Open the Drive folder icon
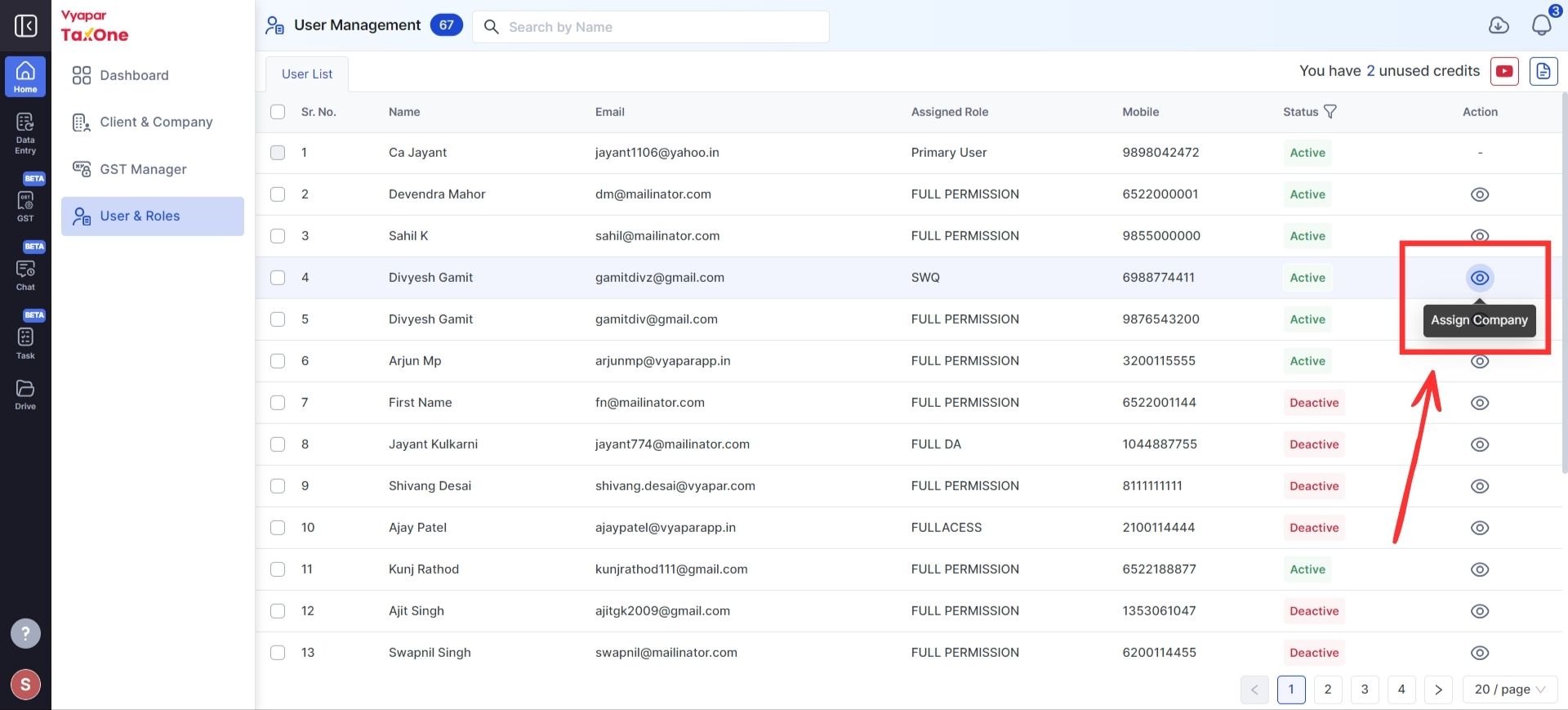 click(25, 395)
